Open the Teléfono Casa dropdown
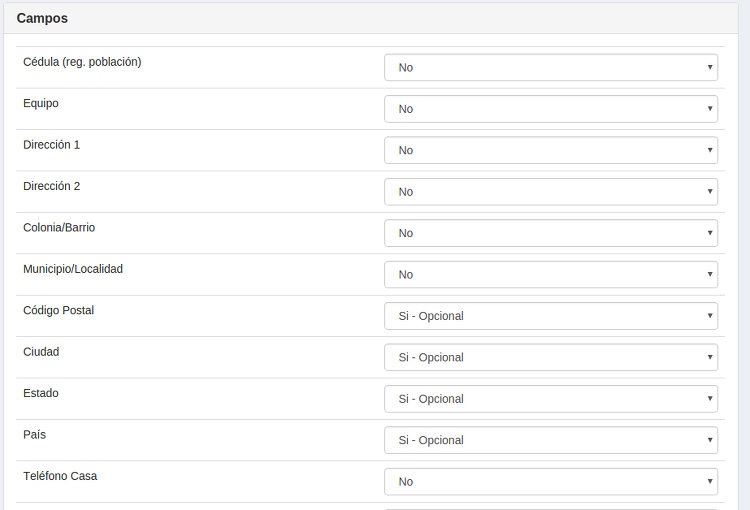This screenshot has height=510, width=750. pyautogui.click(x=551, y=482)
